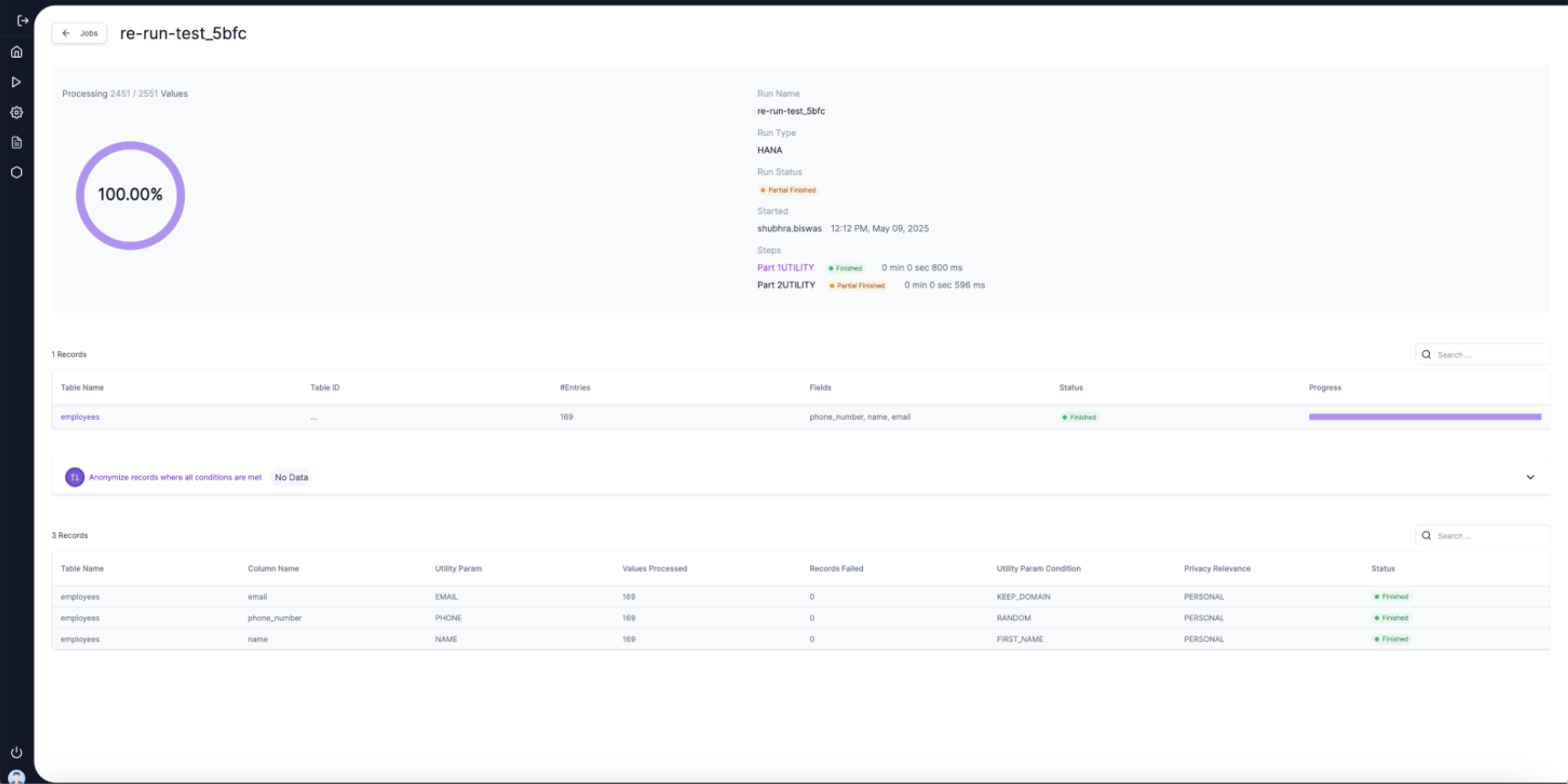The width and height of the screenshot is (1568, 784).
Task: Click the employees progress bar
Action: (x=1424, y=417)
